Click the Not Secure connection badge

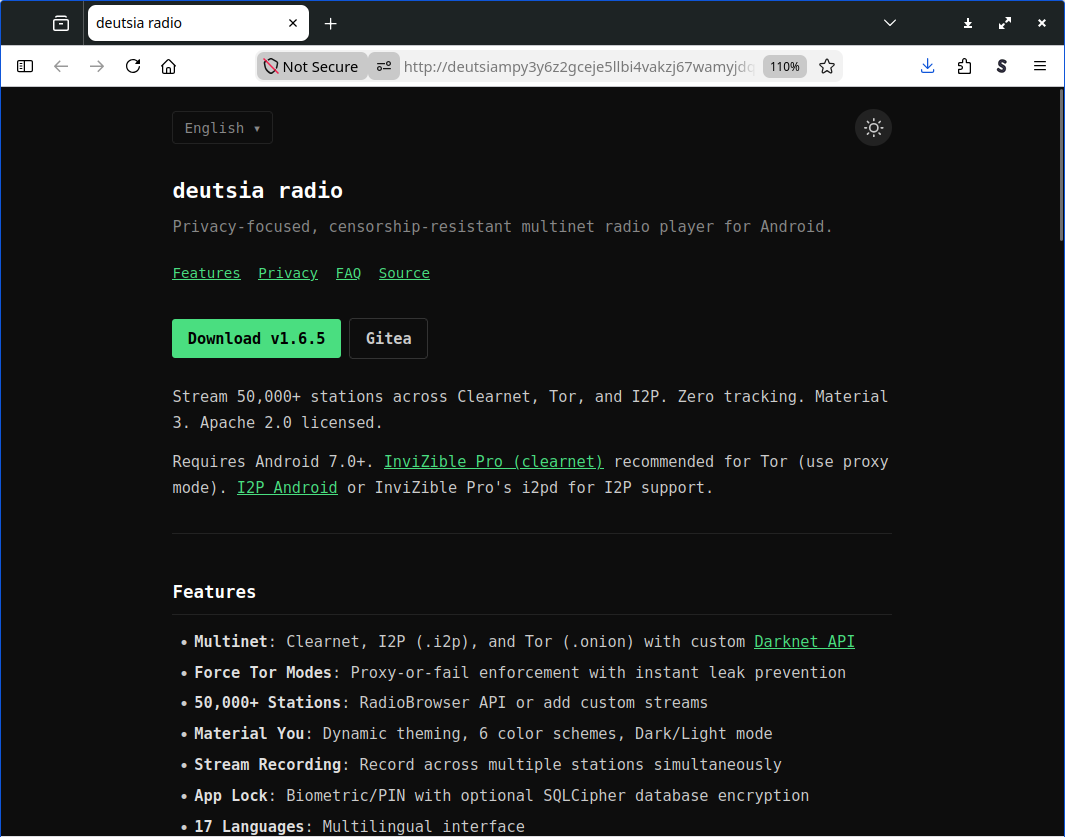coord(312,66)
